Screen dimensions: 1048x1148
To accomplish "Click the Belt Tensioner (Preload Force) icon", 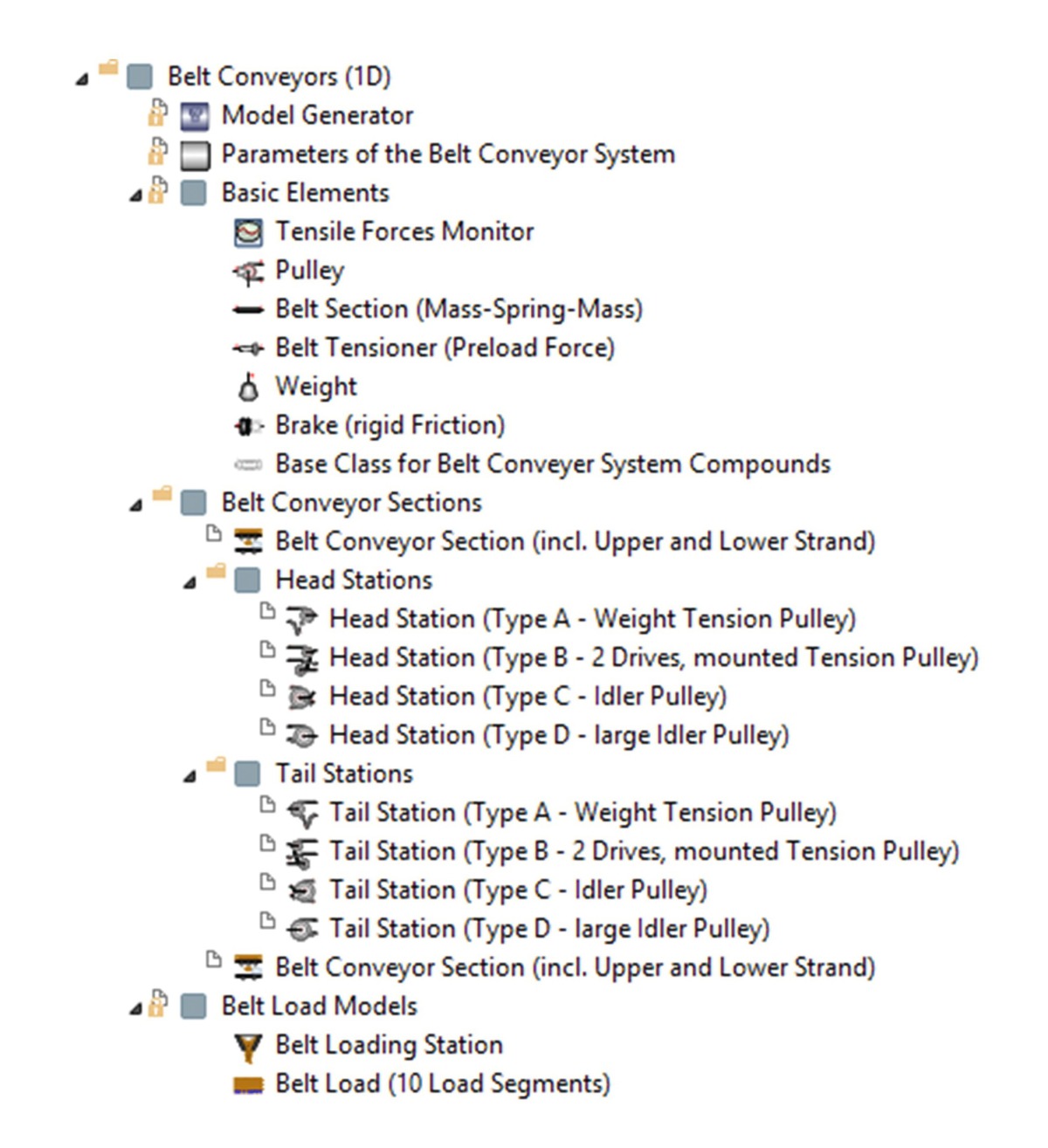I will tap(248, 348).
